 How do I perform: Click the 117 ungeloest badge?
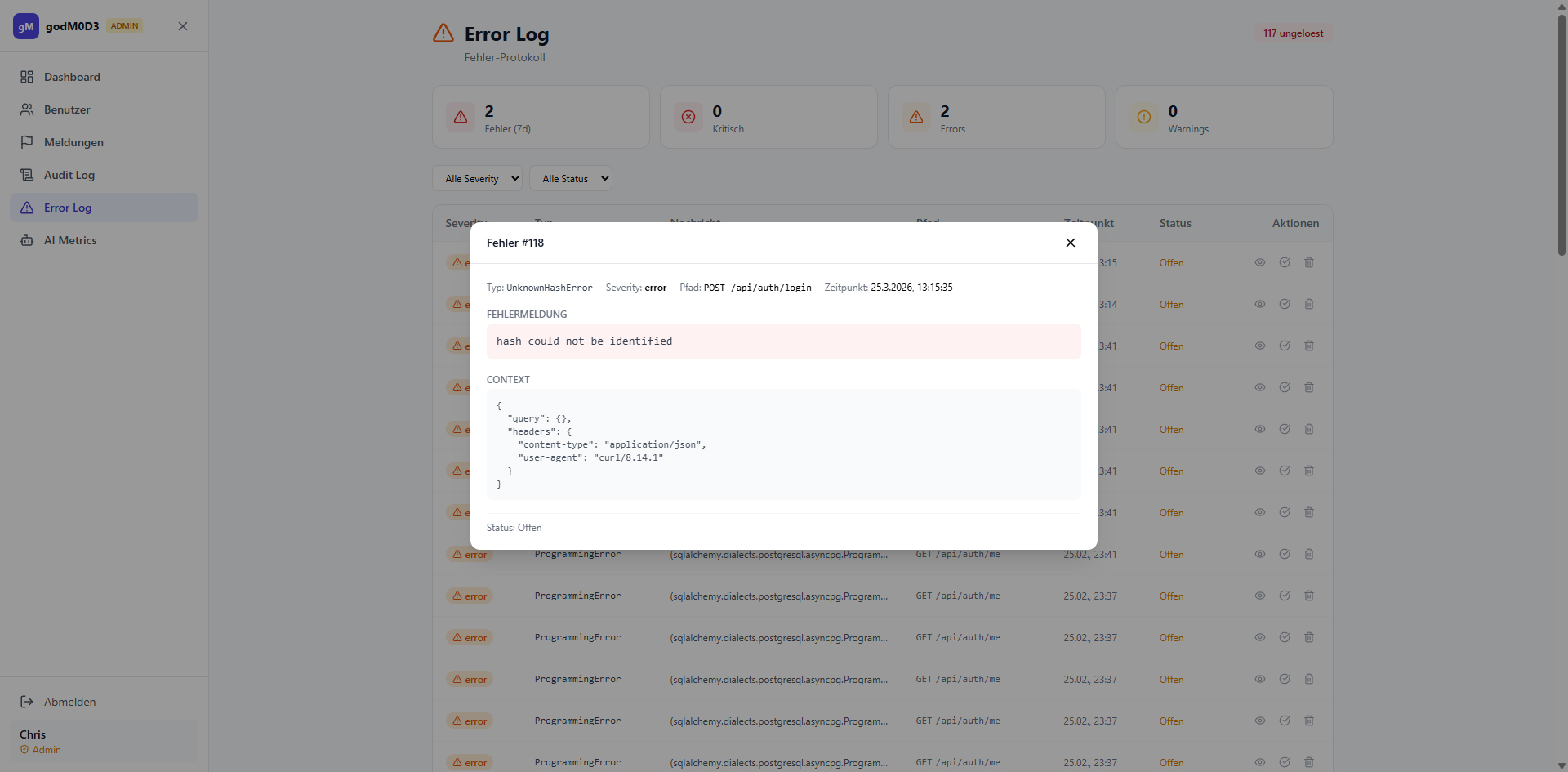[x=1293, y=33]
